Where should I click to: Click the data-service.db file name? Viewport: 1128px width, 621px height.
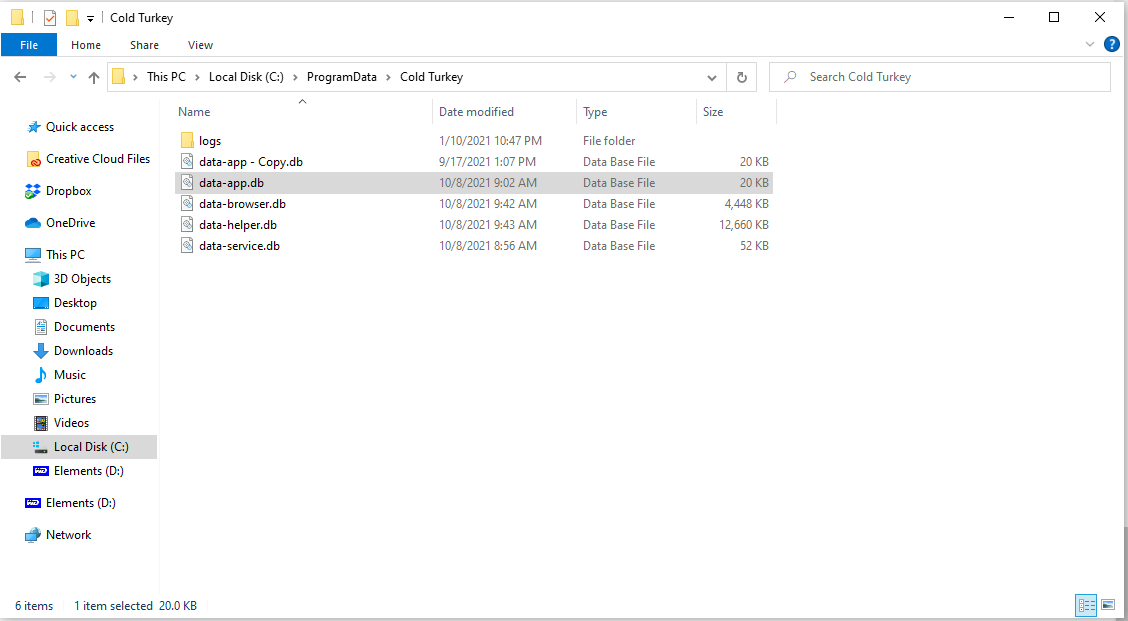240,245
